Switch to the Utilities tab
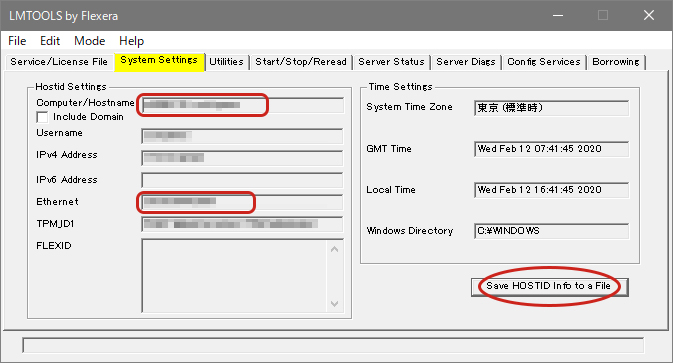This screenshot has width=673, height=363. 226,62
